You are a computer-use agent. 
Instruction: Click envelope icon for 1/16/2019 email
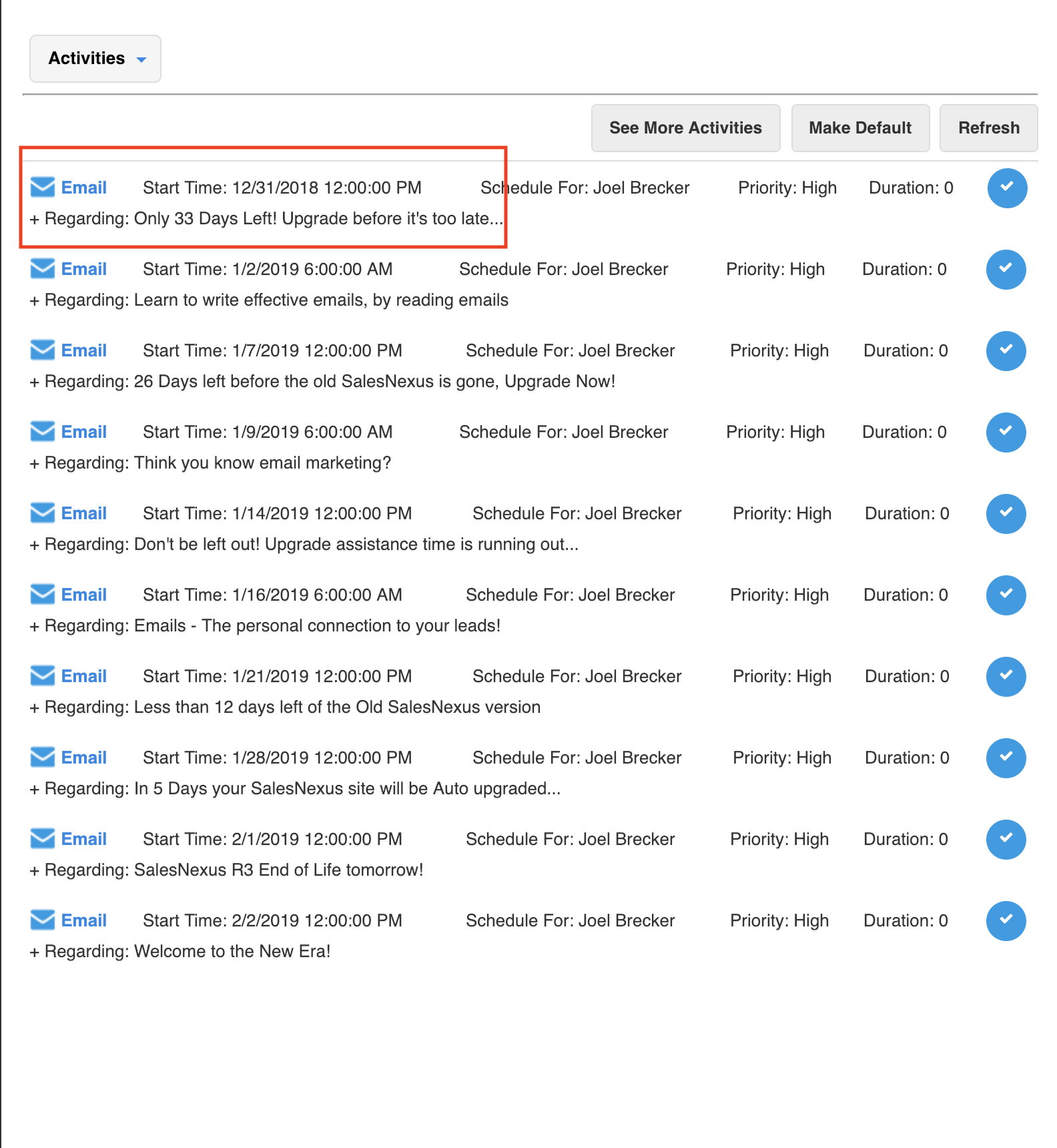pyautogui.click(x=43, y=595)
